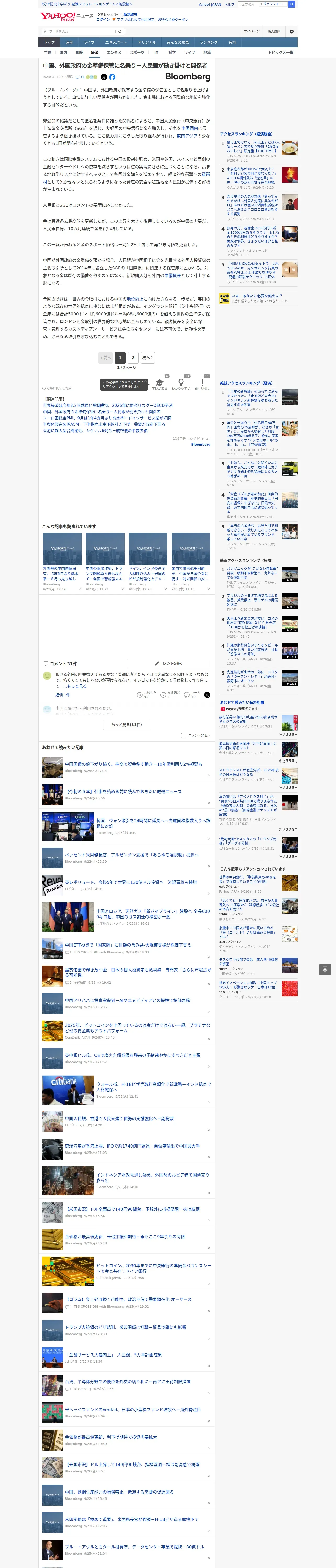Click the コメントを書く button
Screen dimensions: 336x1568
click(x=169, y=664)
